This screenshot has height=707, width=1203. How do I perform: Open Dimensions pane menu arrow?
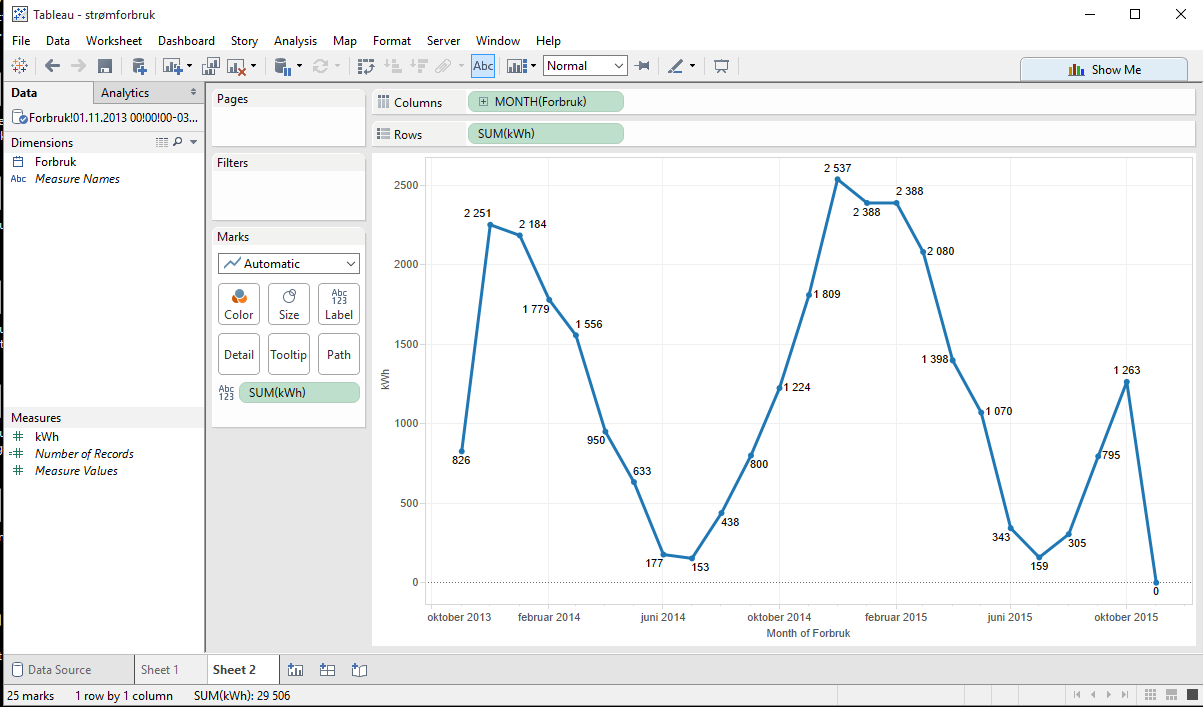click(193, 143)
